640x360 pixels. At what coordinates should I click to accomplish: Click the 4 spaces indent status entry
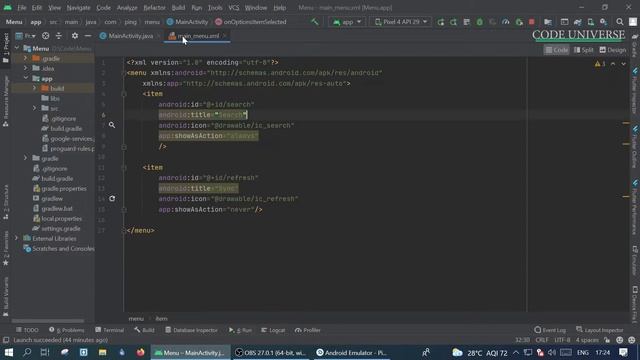[x=587, y=340]
